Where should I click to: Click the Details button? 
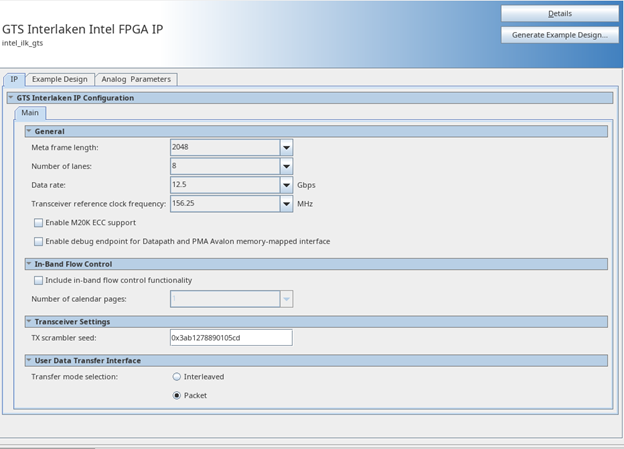[560, 14]
